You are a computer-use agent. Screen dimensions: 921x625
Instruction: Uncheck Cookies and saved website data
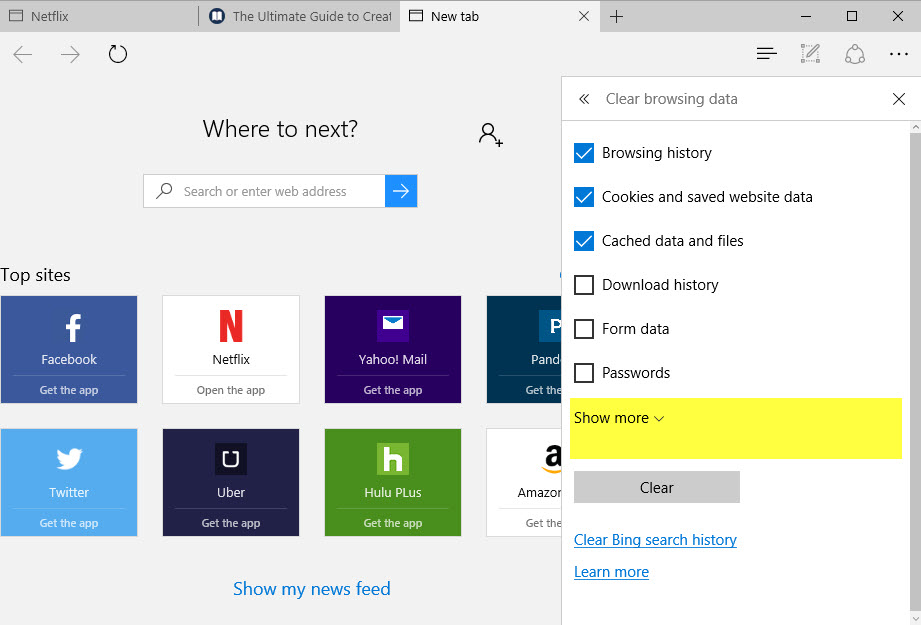coord(584,197)
